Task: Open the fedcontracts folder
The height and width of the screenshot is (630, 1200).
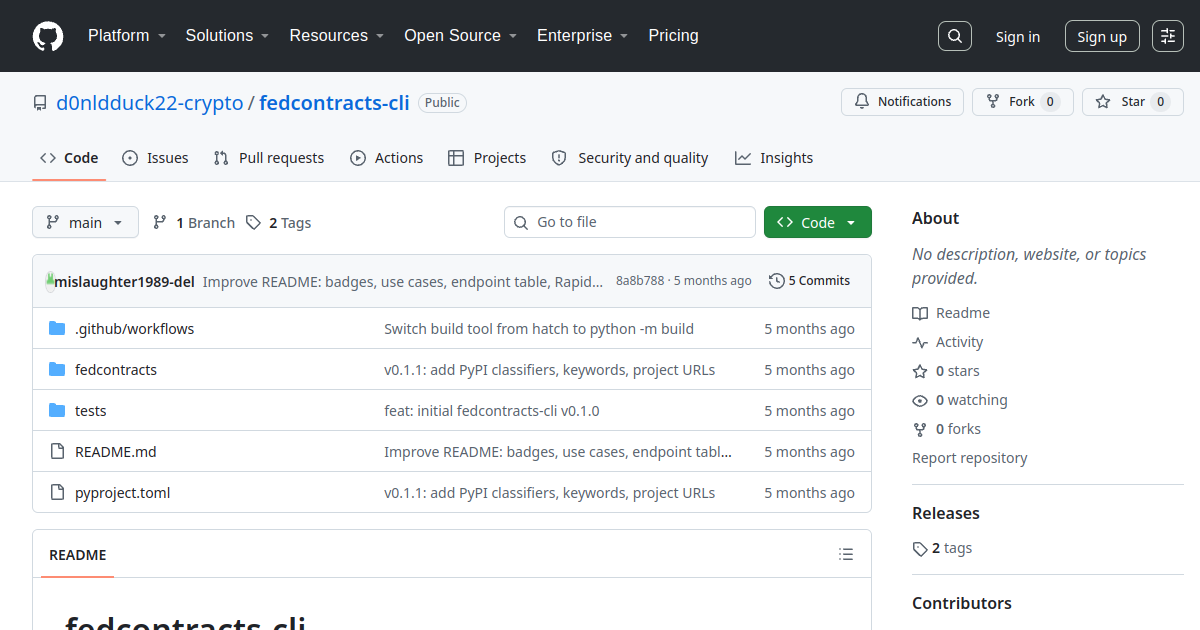Action: click(116, 370)
